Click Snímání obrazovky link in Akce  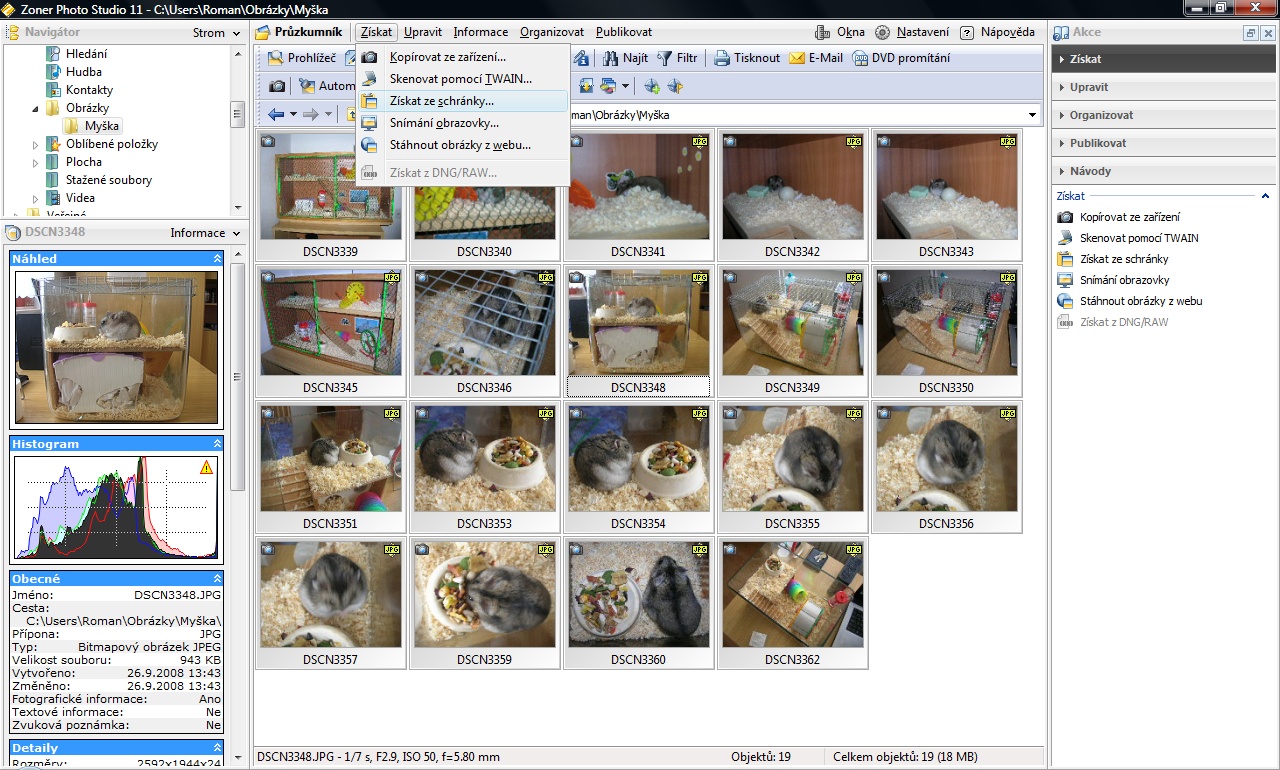1124,280
